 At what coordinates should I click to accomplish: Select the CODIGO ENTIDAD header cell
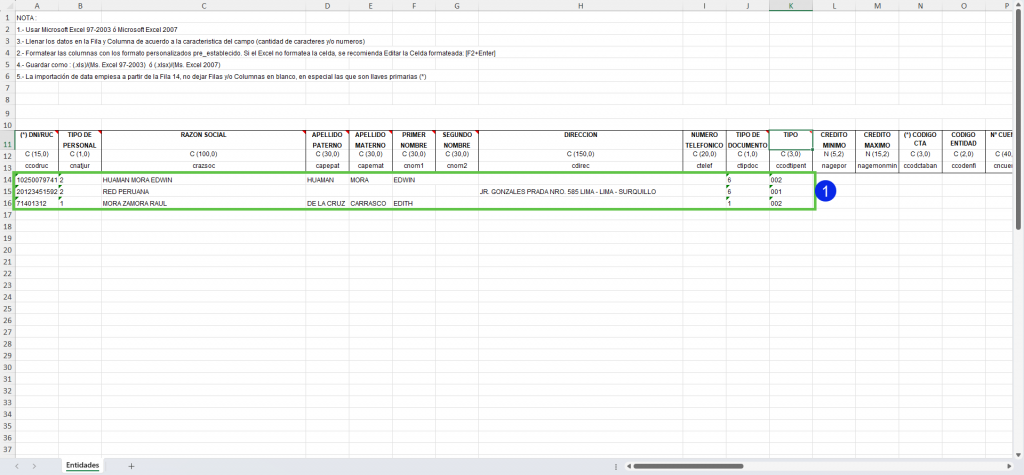963,140
